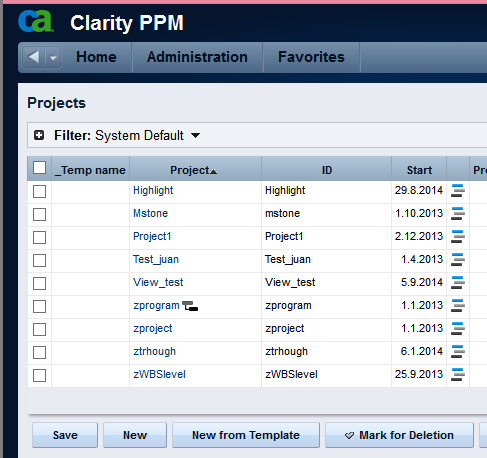This screenshot has height=458, width=487.
Task: Open Gantt icon for zproject row
Action: pos(458,329)
